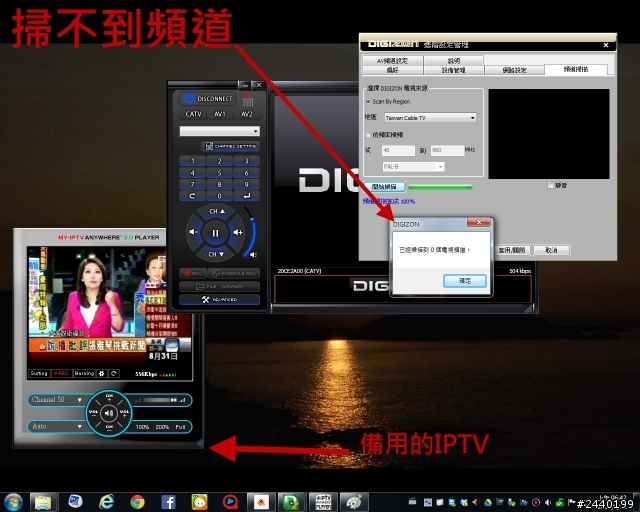Open File Manager on remote panel
The image size is (640, 512).
220,286
